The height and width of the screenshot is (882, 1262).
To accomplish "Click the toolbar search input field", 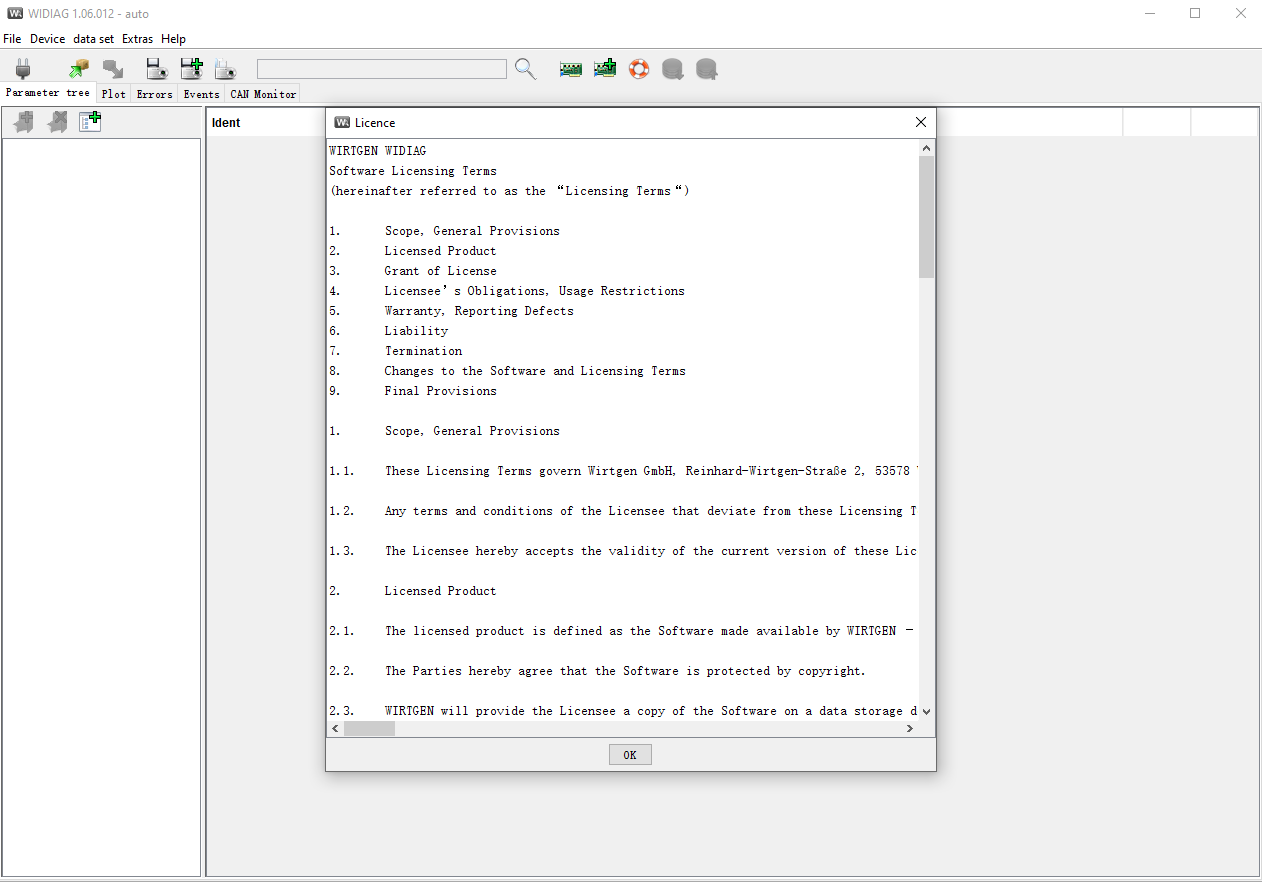I will [x=382, y=69].
